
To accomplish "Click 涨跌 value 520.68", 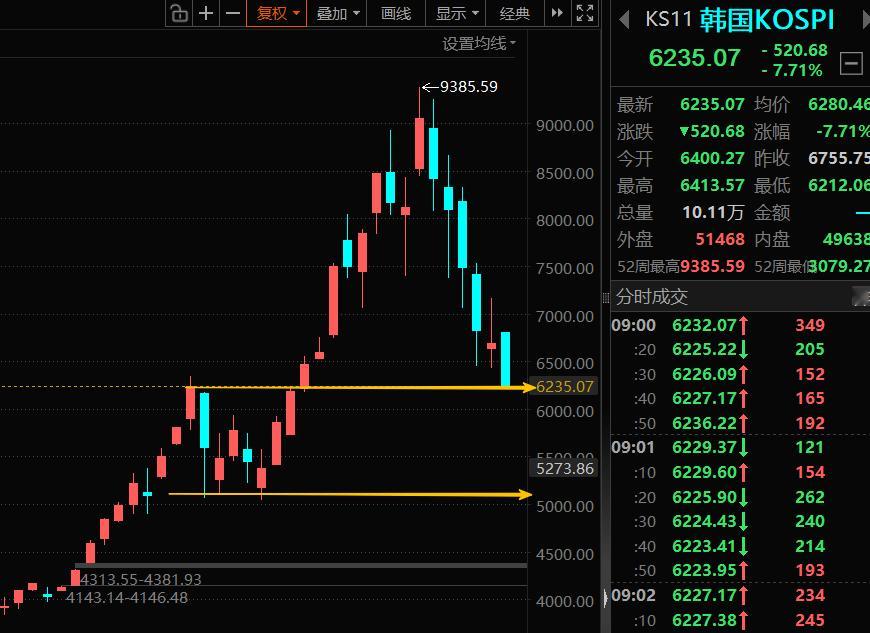I will tap(712, 131).
